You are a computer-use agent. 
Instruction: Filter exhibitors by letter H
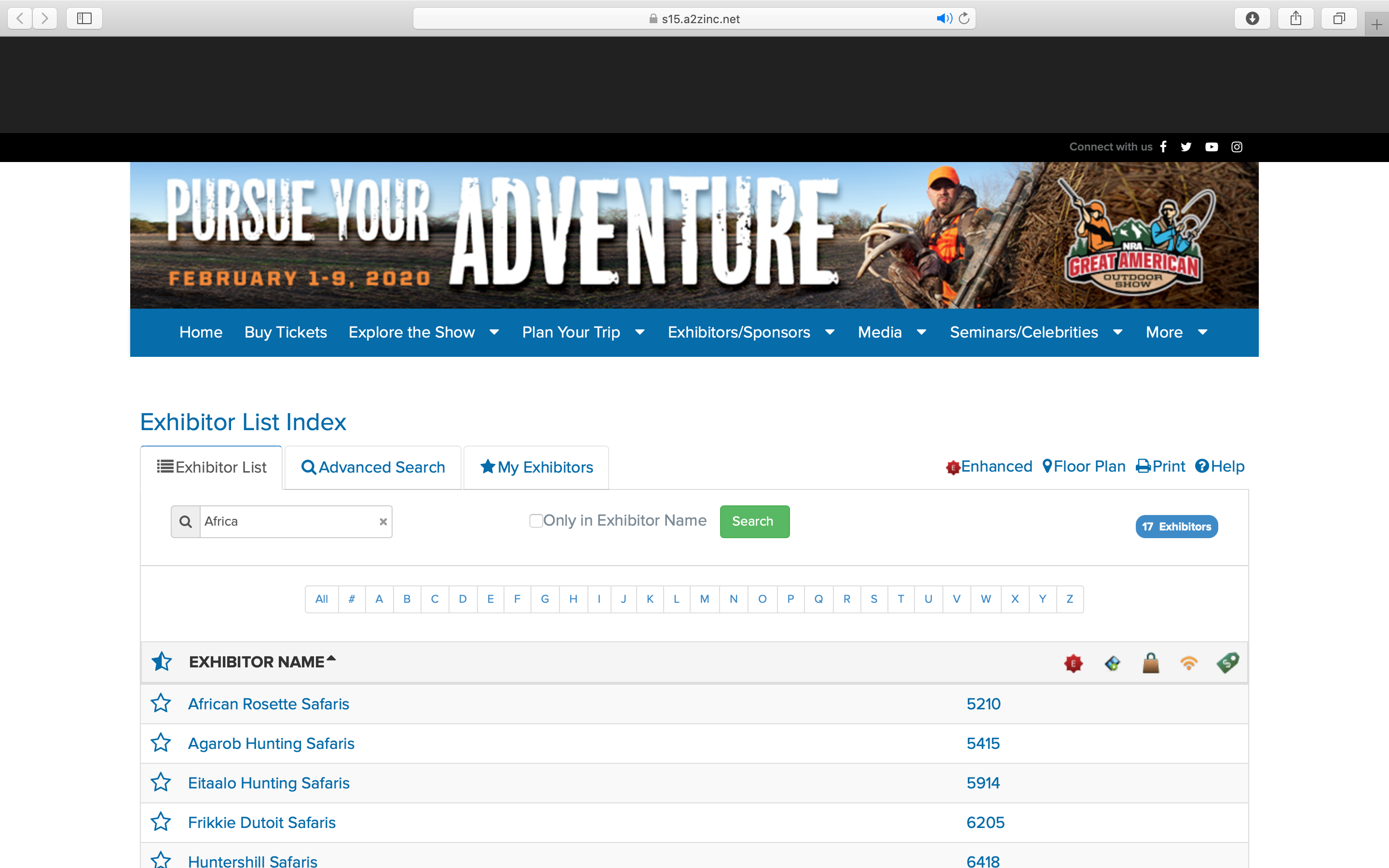click(573, 599)
